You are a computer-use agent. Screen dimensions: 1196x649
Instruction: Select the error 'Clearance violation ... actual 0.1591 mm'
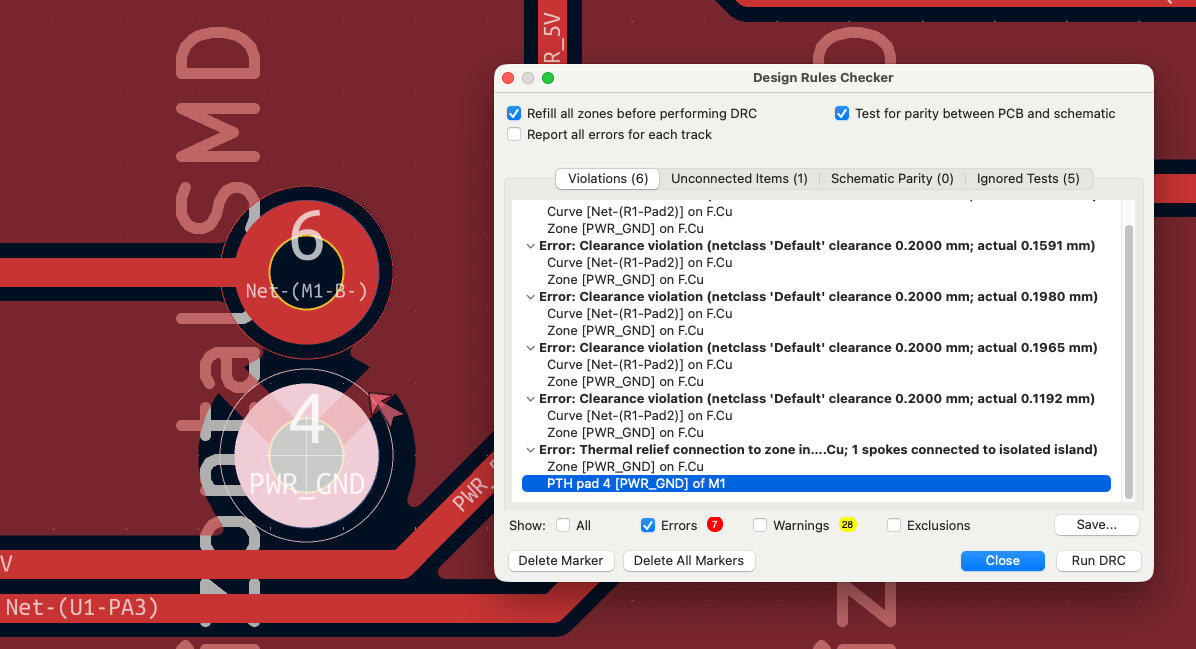(x=817, y=246)
